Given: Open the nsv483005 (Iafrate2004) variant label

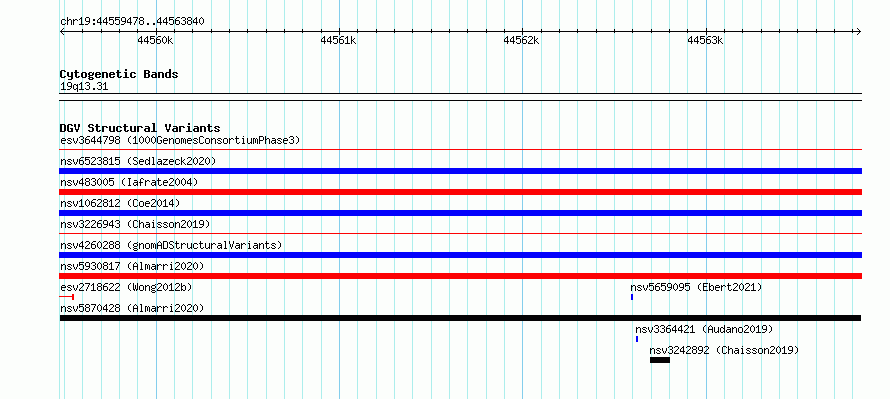Looking at the screenshot, I should pos(129,182).
